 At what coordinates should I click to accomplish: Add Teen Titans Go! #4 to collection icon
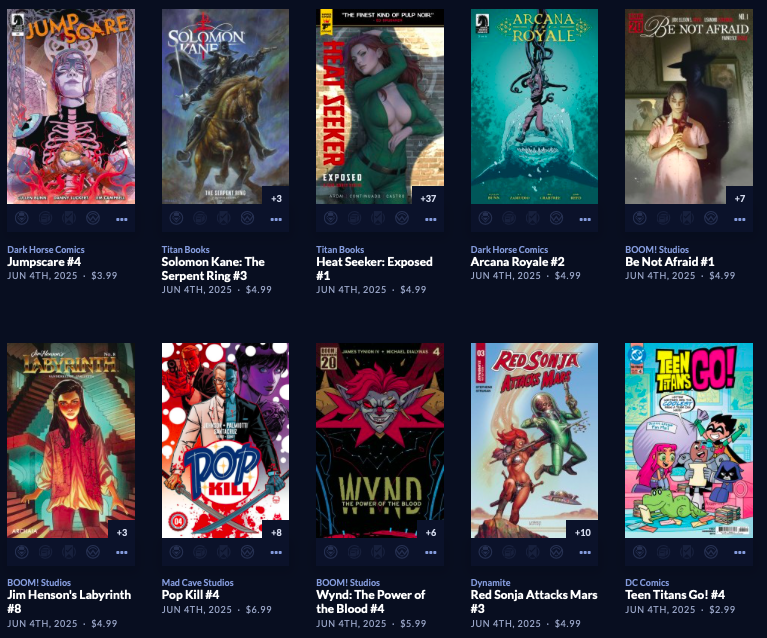(663, 552)
